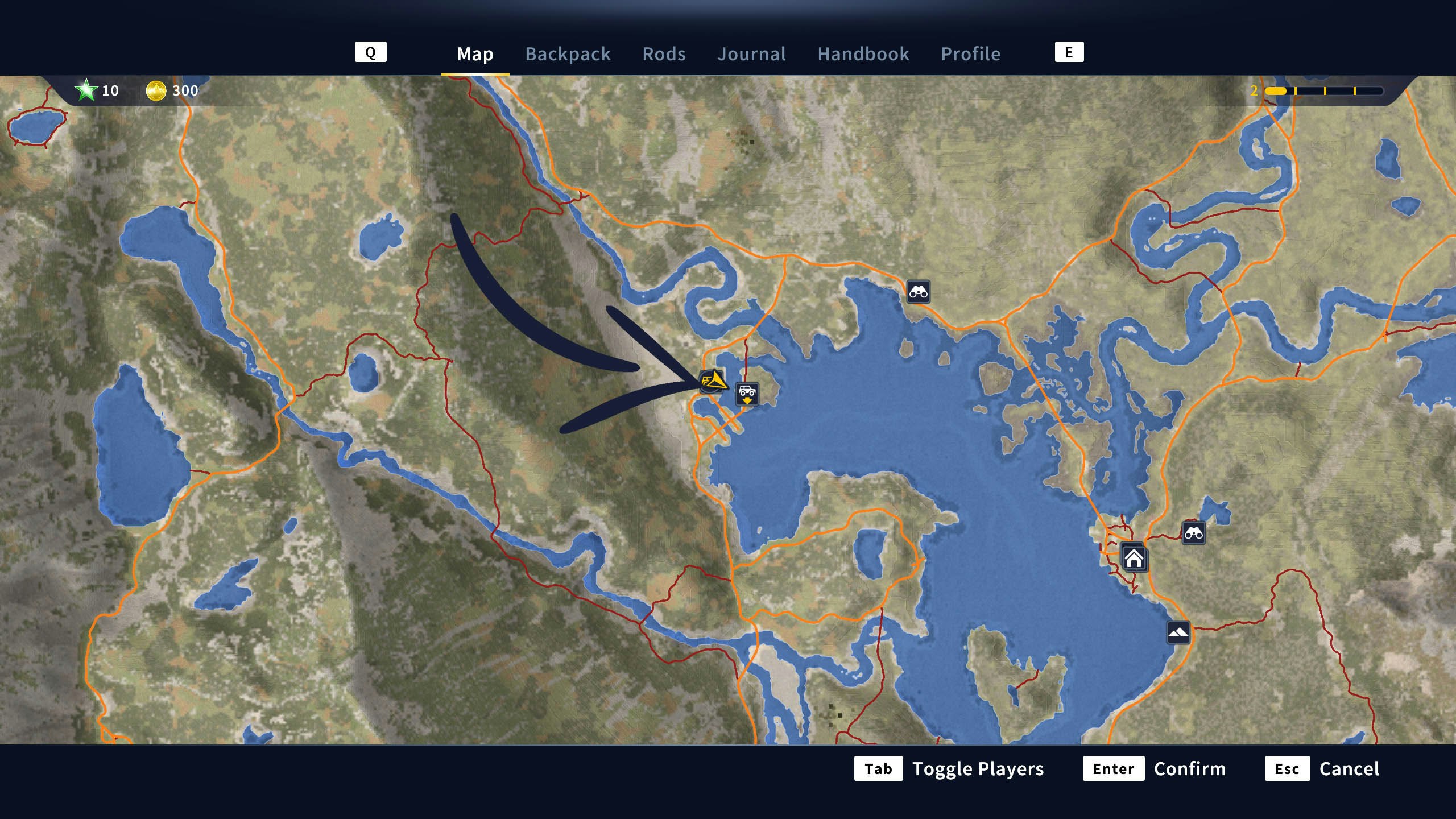Screen dimensions: 1456x819
Task: Open the Handbook tab
Action: coord(862,53)
